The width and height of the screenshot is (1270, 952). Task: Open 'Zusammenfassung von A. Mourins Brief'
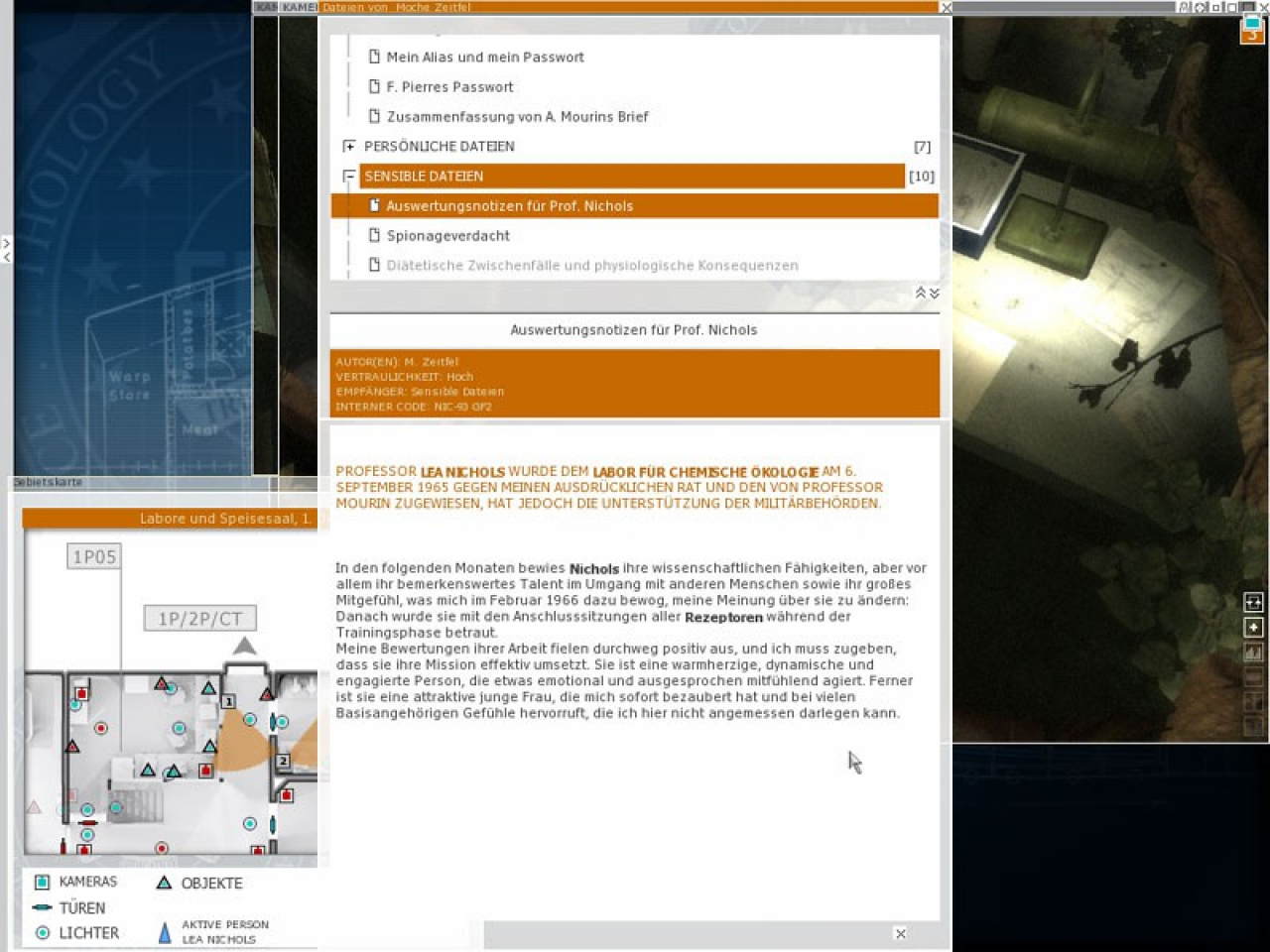point(517,117)
